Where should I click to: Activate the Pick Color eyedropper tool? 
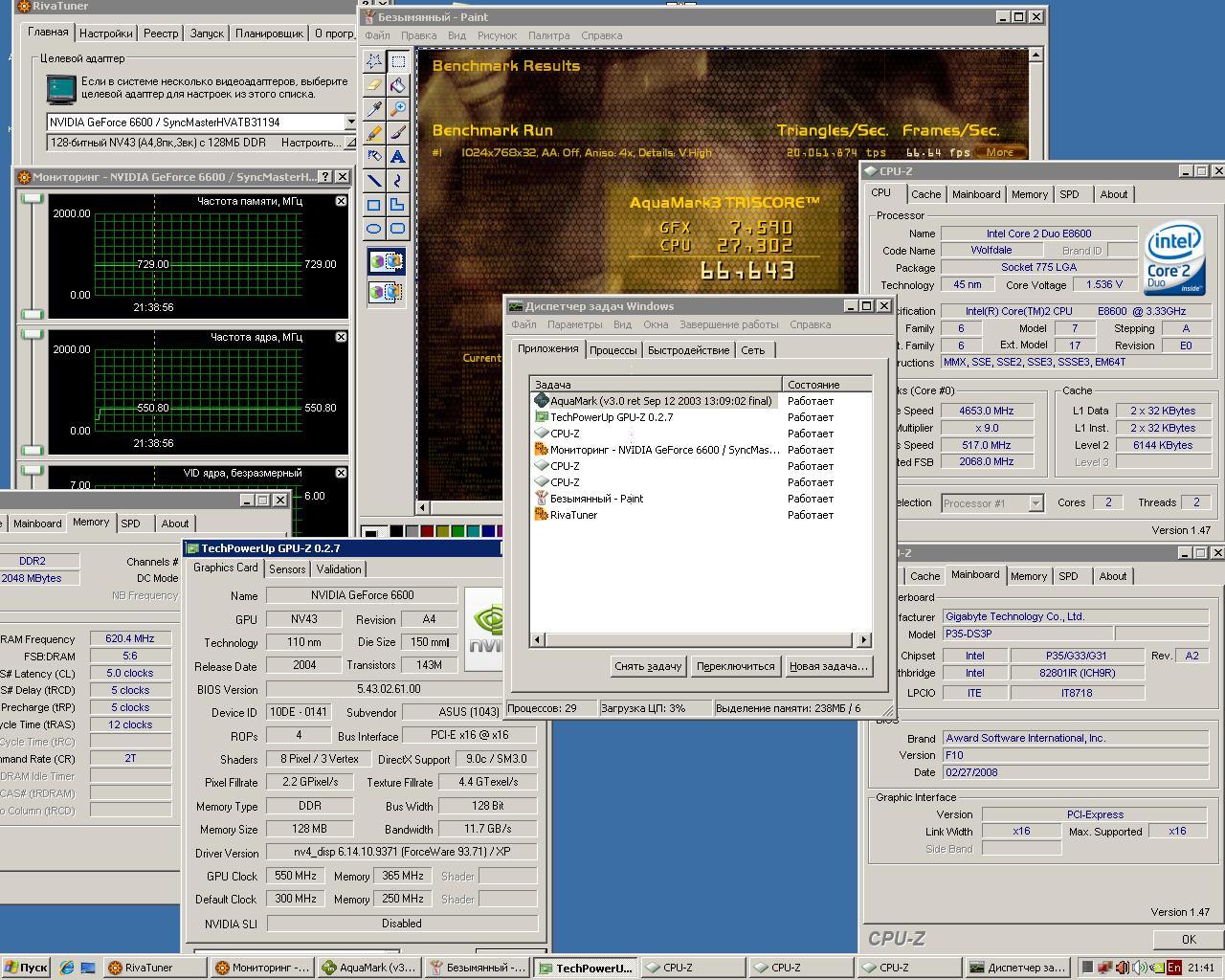click(x=374, y=109)
